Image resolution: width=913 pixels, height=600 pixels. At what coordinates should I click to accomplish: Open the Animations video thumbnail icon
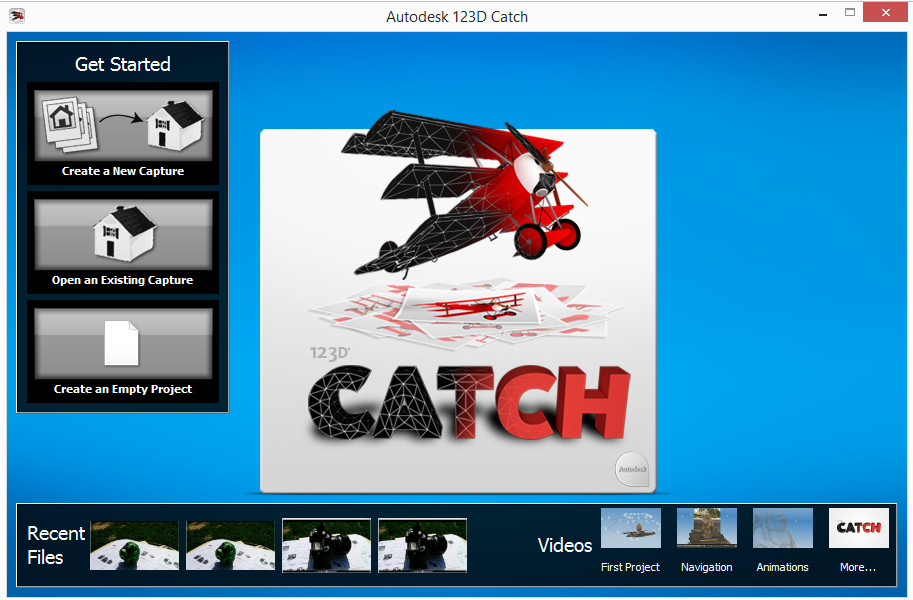782,528
